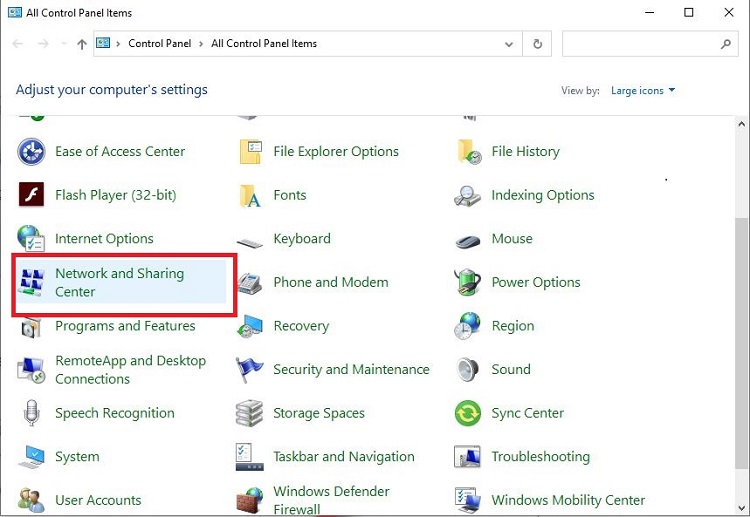
Task: Open the Keyboard link text
Action: (302, 239)
